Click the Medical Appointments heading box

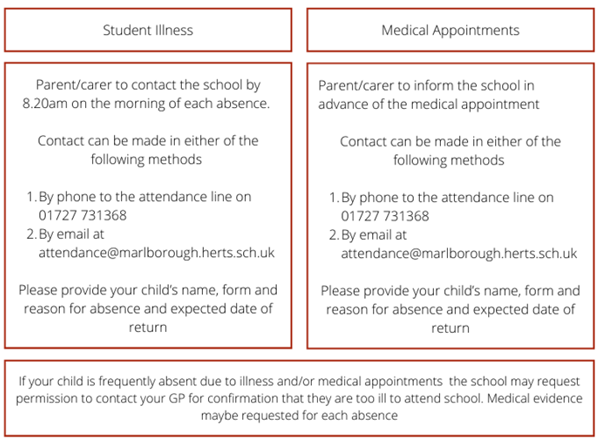pos(450,30)
